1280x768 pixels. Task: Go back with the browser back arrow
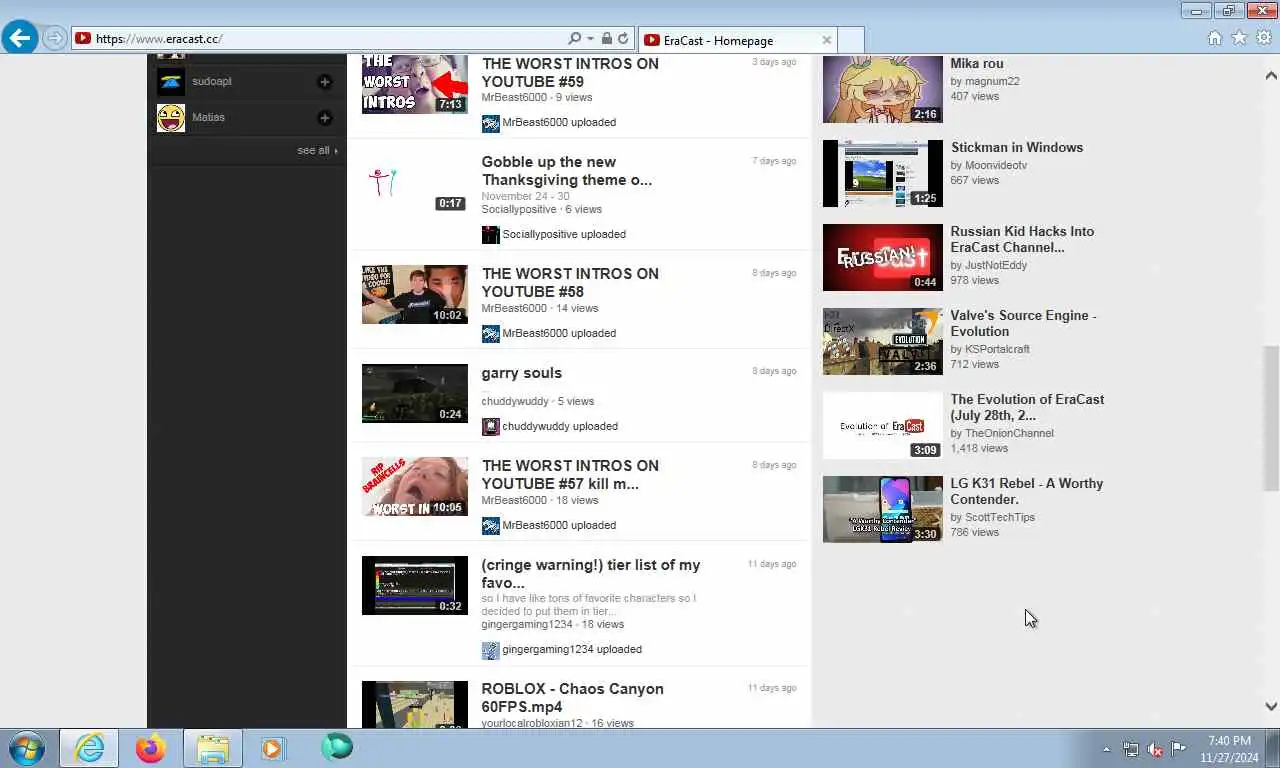(x=20, y=39)
